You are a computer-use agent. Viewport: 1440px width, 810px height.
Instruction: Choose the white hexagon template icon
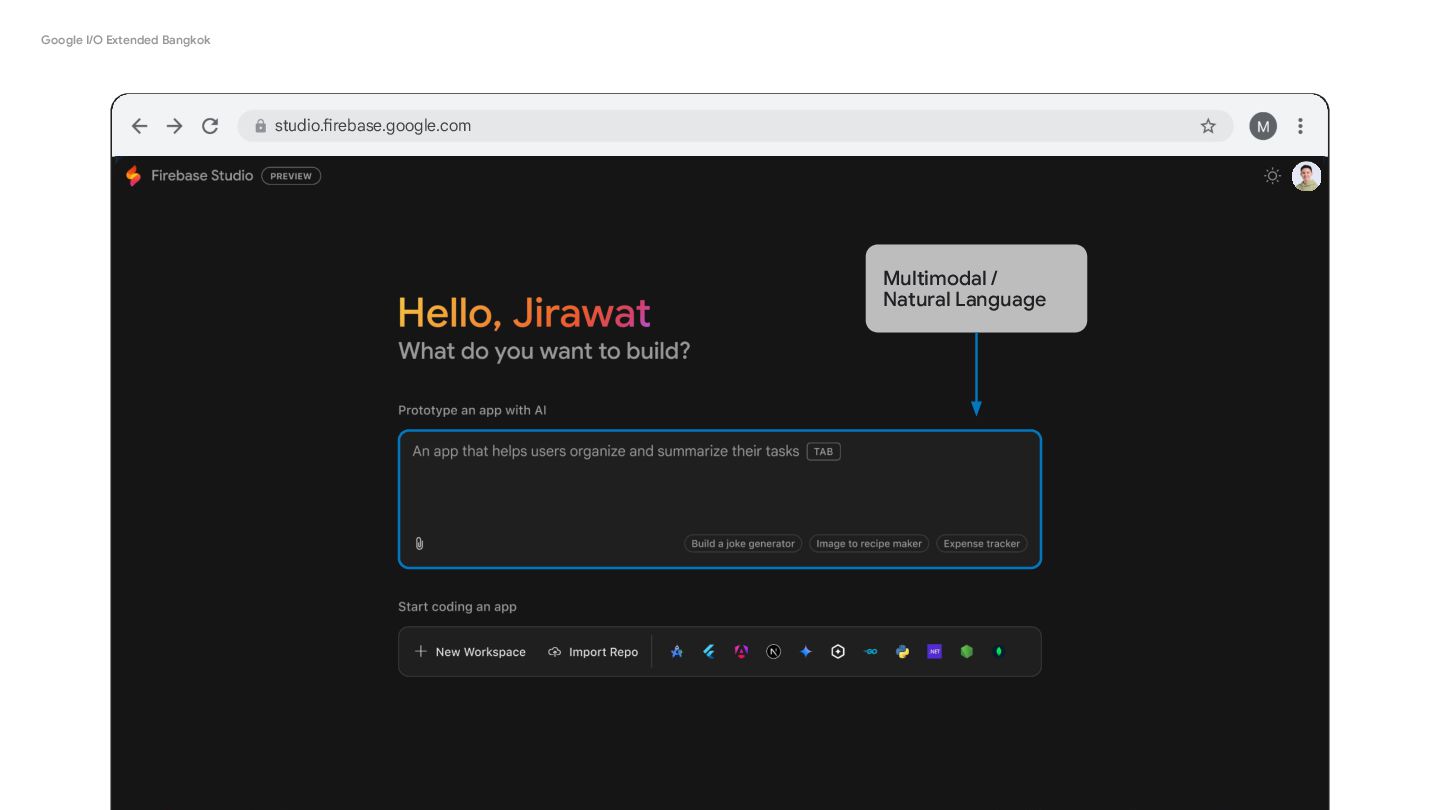click(838, 652)
